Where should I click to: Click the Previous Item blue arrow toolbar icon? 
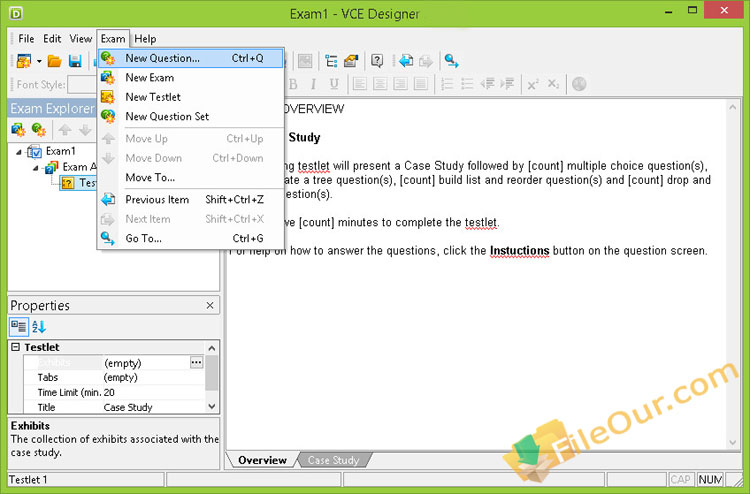(x=406, y=61)
